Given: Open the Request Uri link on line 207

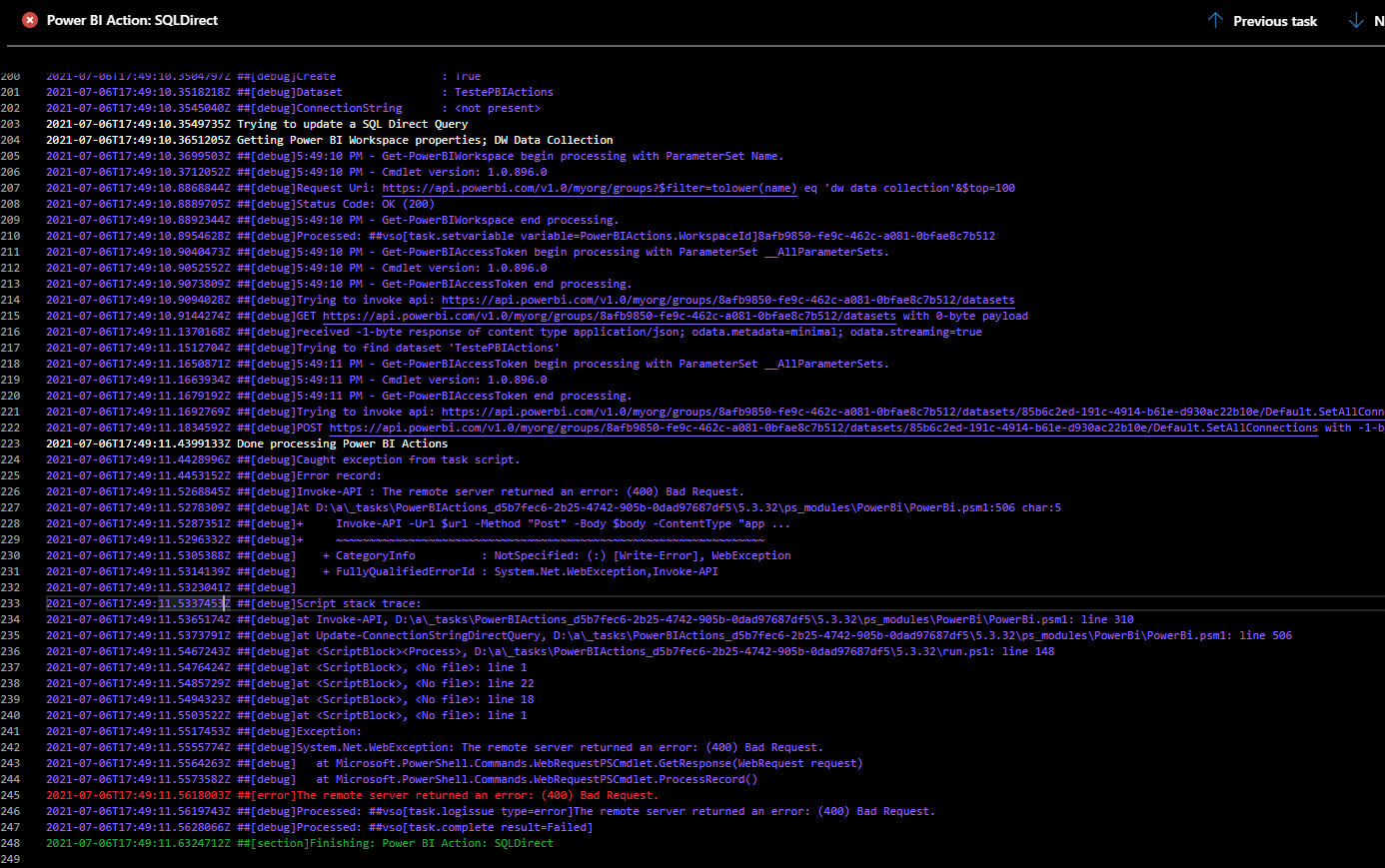Looking at the screenshot, I should pyautogui.click(x=590, y=188).
